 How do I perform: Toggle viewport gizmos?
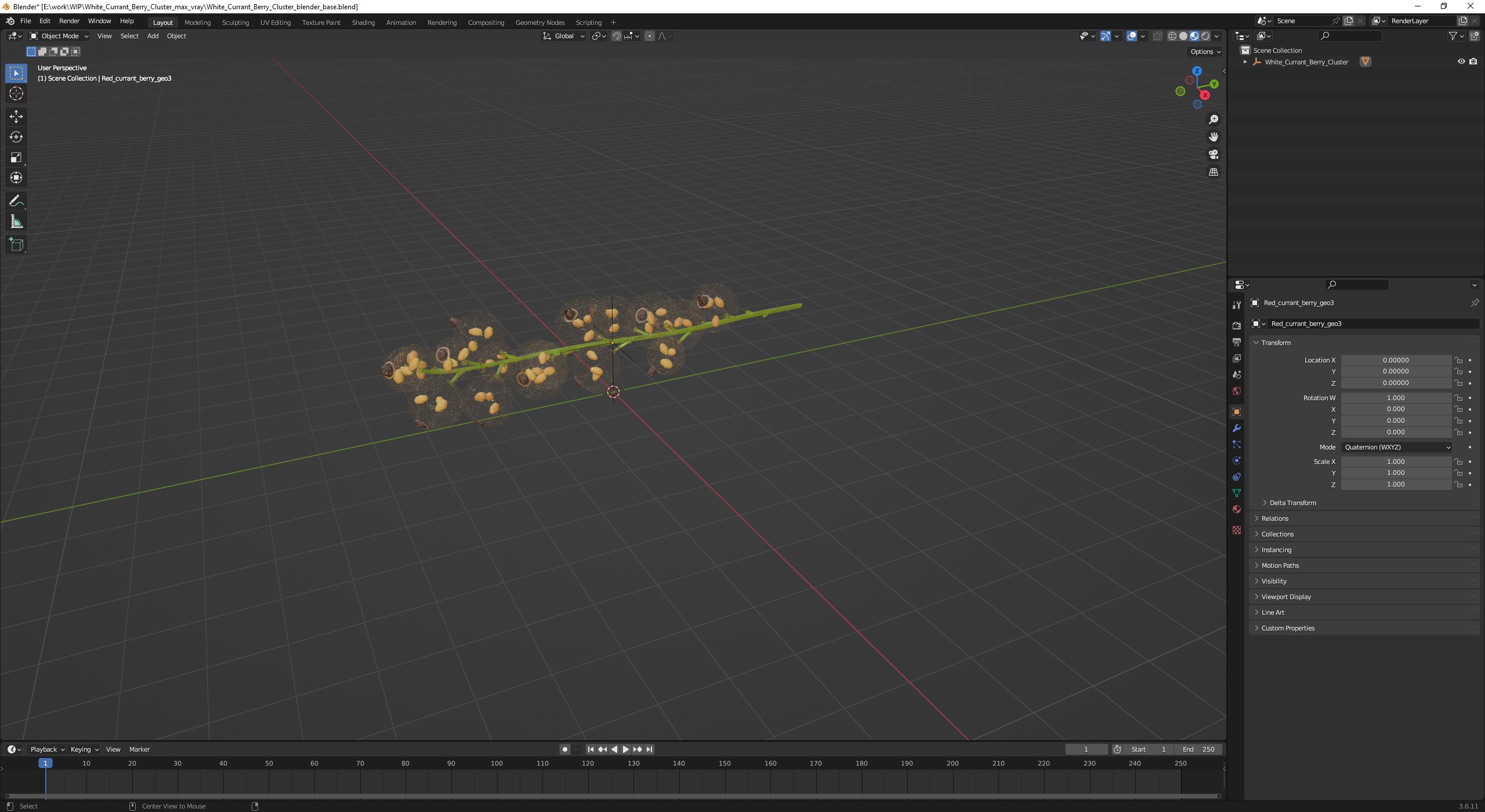coord(1105,36)
